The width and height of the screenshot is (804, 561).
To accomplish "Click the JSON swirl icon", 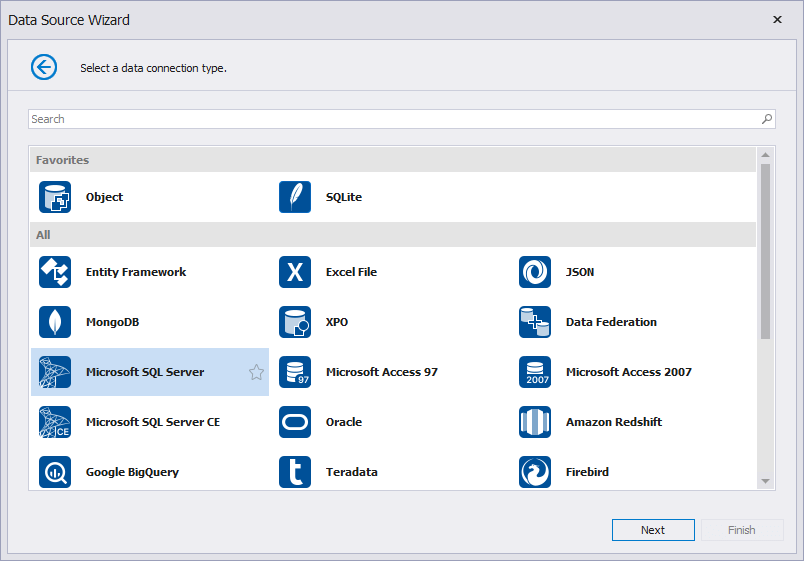I will click(x=535, y=272).
